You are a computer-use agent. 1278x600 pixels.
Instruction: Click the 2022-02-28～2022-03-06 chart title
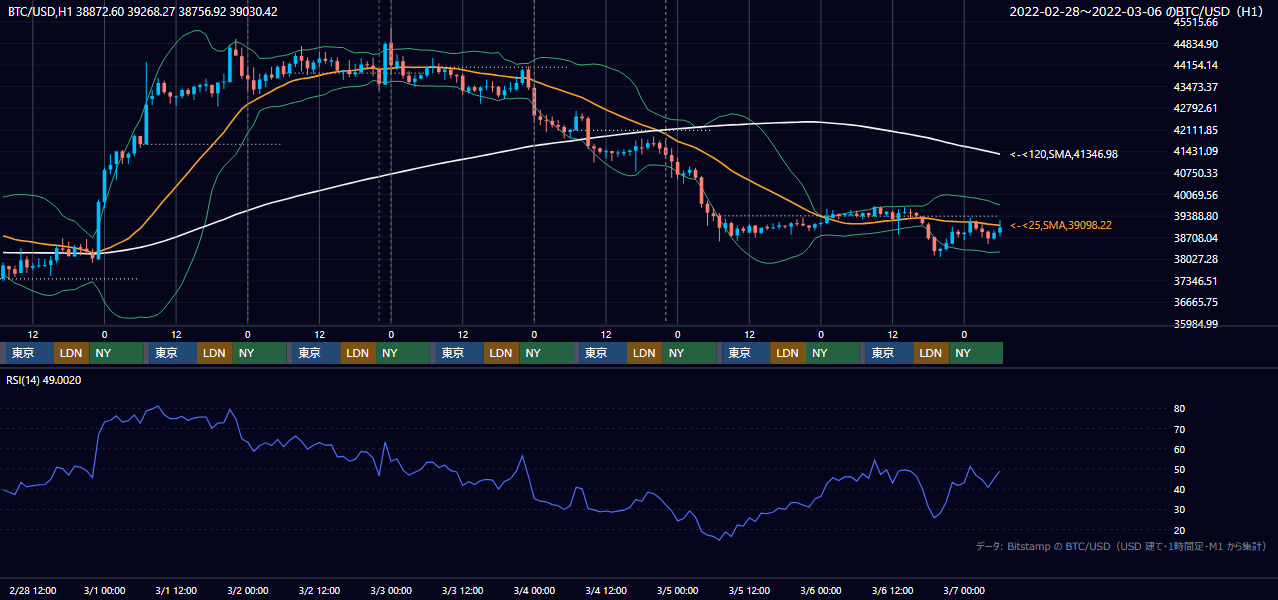[1139, 11]
